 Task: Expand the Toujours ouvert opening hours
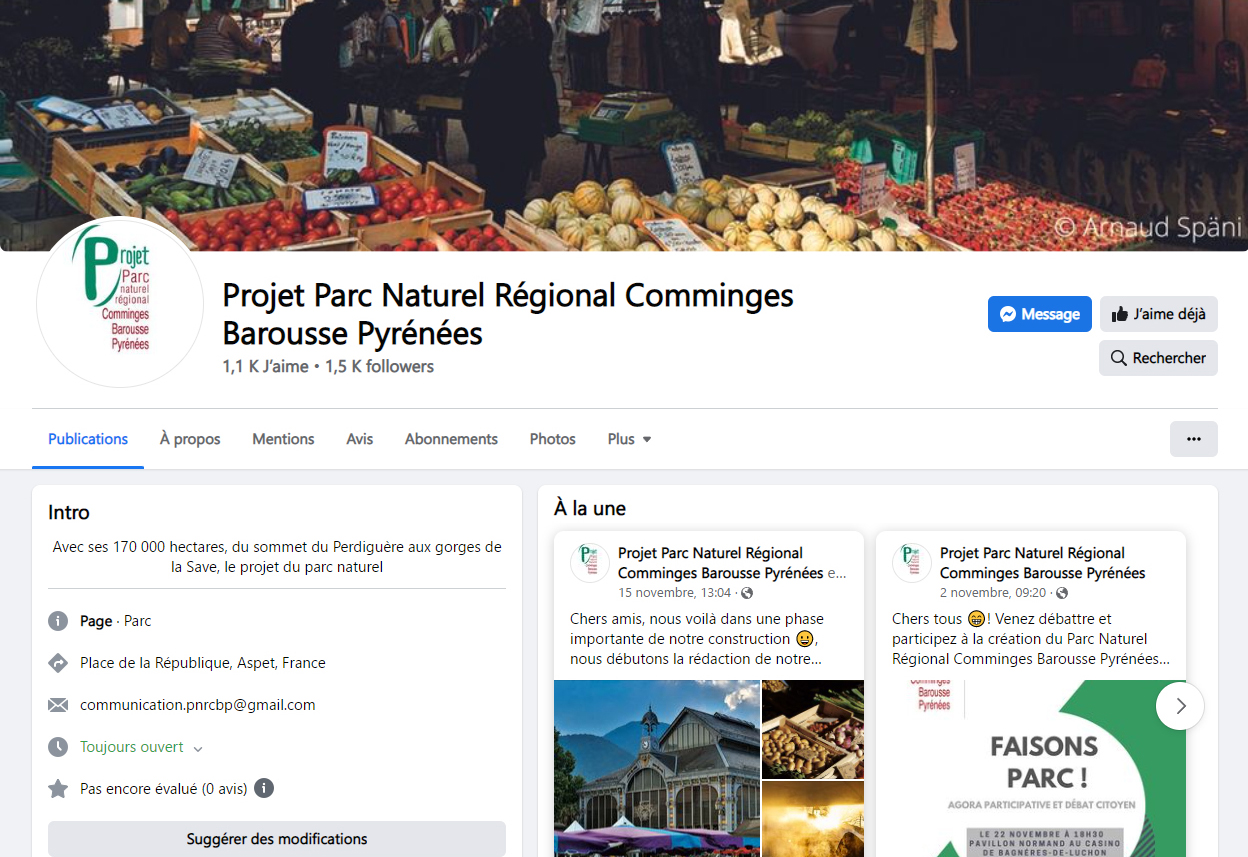click(x=198, y=748)
